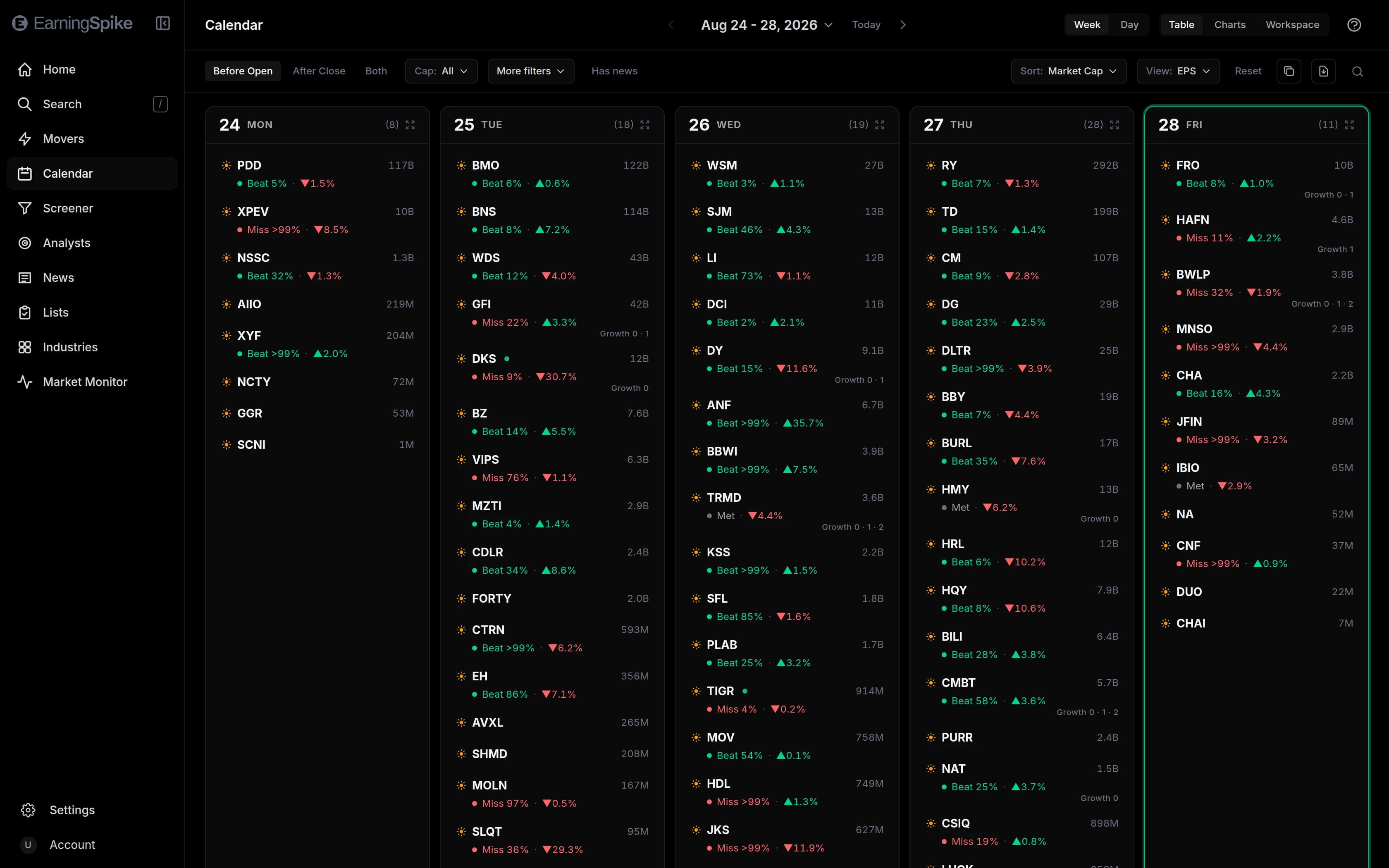Open the News sidebar icon

click(25, 278)
